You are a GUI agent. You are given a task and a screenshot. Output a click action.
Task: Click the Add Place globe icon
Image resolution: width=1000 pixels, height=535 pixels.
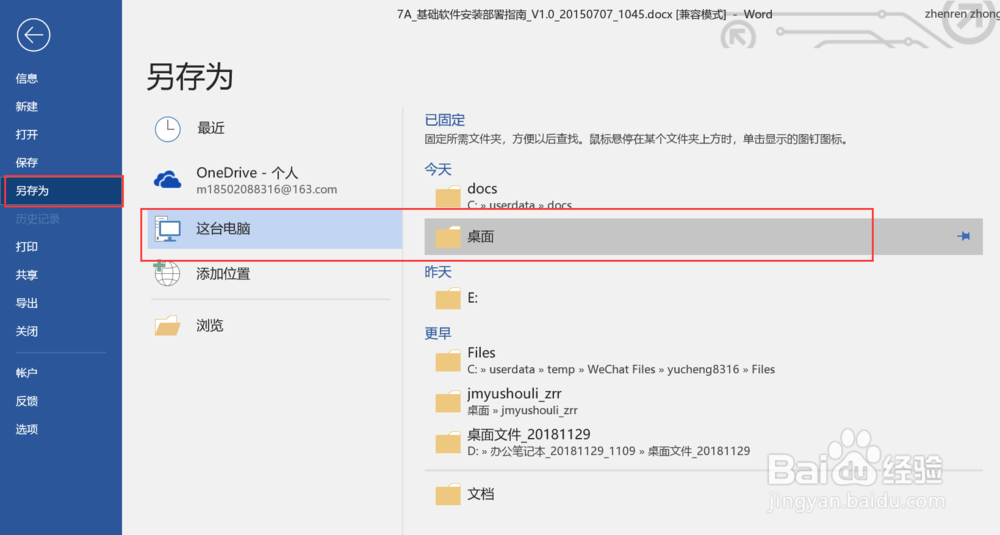pyautogui.click(x=167, y=273)
